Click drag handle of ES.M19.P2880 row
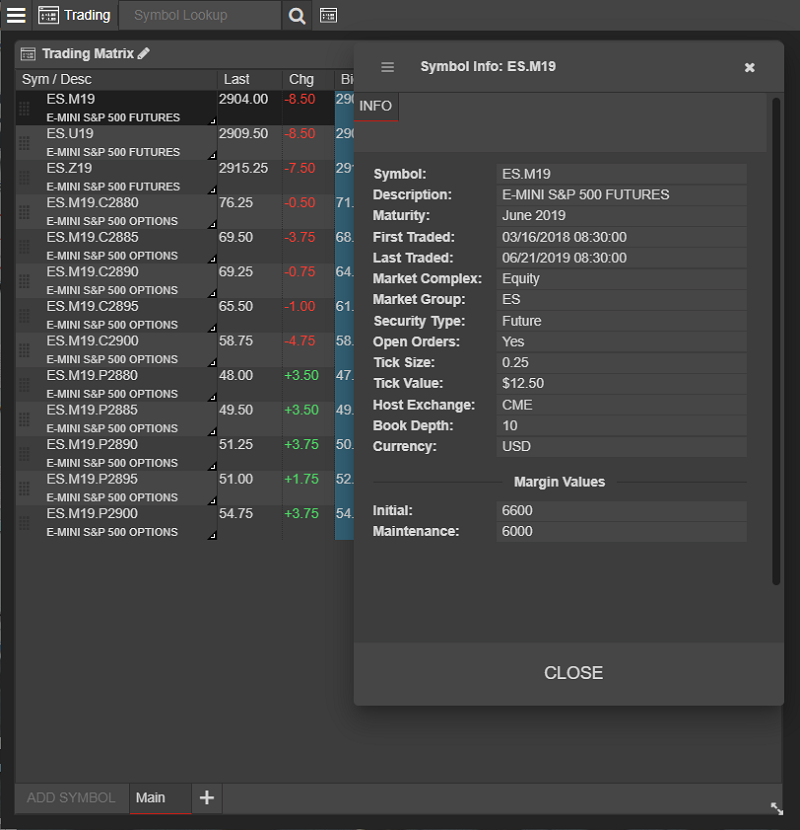800x830 pixels. 24,384
